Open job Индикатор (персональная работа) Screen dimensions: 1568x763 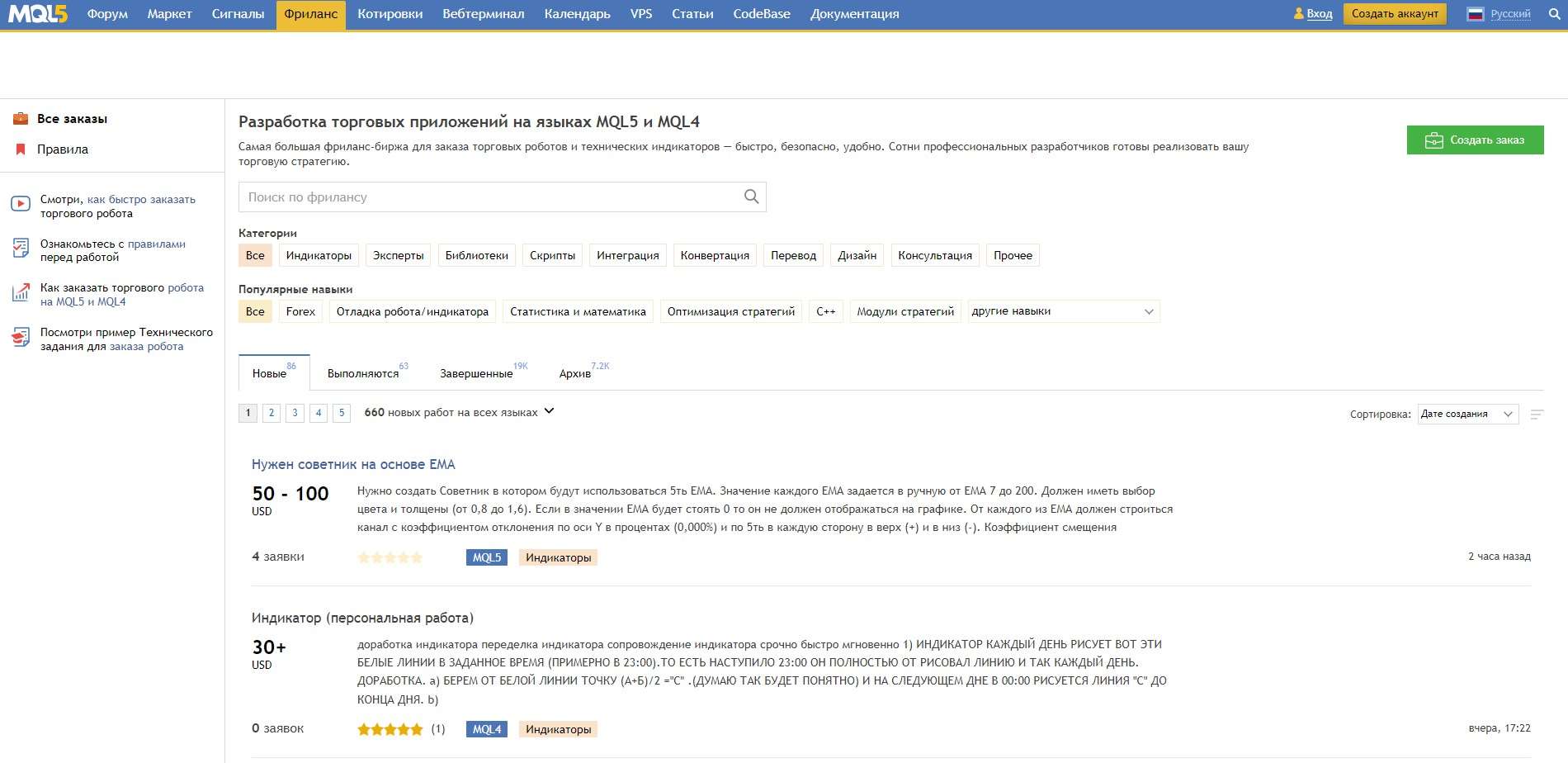(362, 618)
